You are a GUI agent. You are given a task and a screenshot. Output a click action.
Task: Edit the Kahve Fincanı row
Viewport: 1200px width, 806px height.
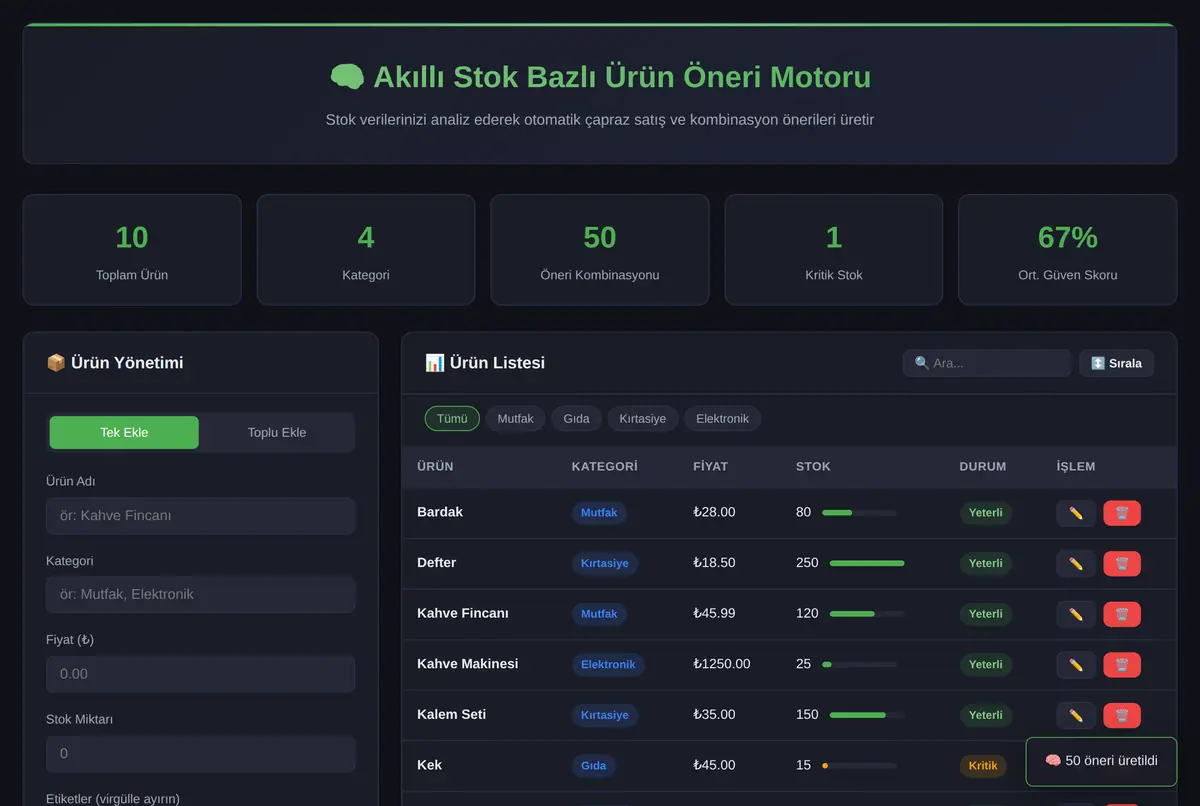point(1076,614)
